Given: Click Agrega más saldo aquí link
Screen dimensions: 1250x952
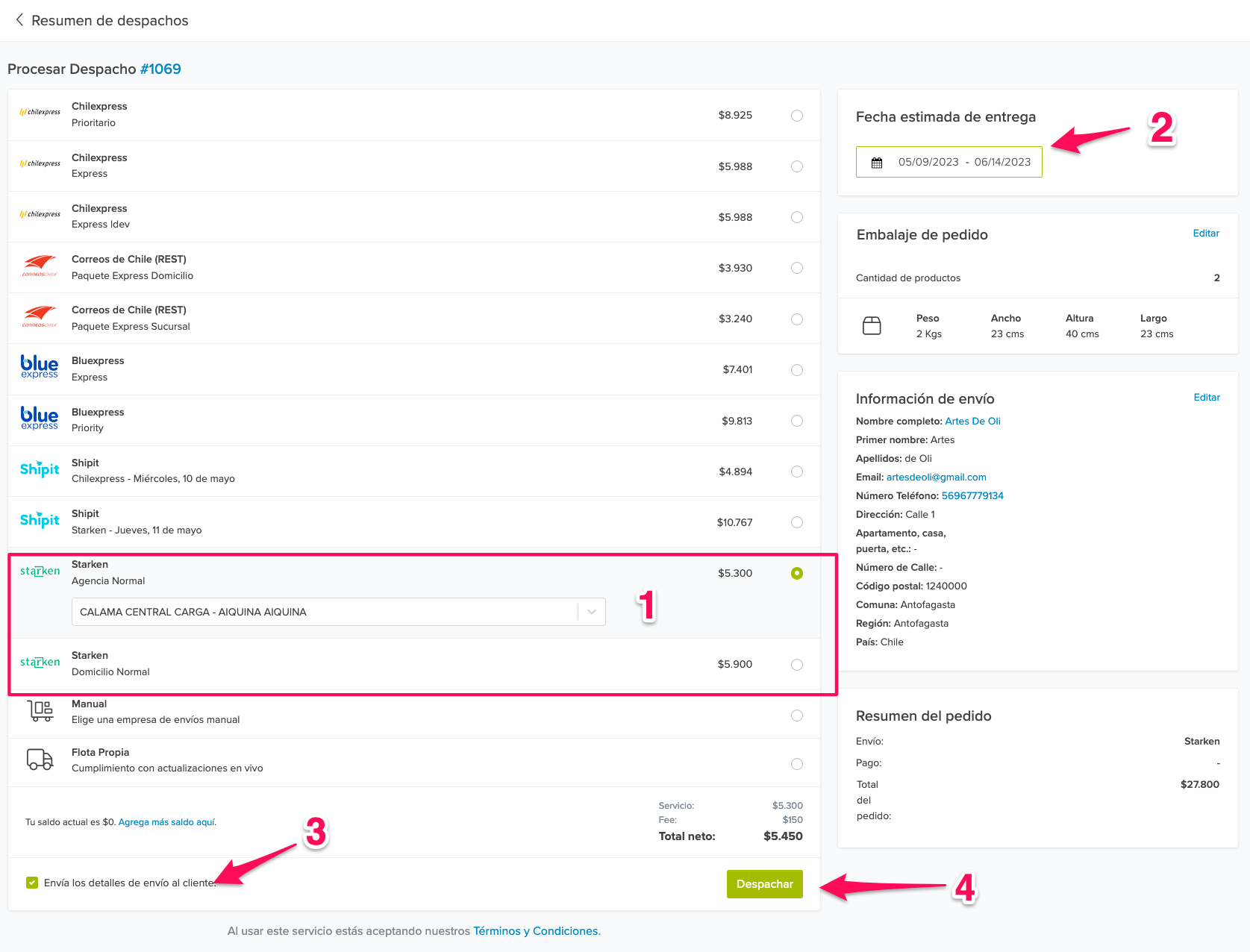Looking at the screenshot, I should click(166, 822).
